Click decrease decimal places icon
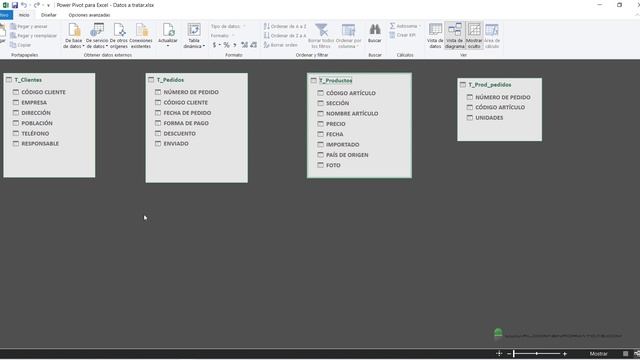The width and height of the screenshot is (640, 360). click(x=253, y=45)
